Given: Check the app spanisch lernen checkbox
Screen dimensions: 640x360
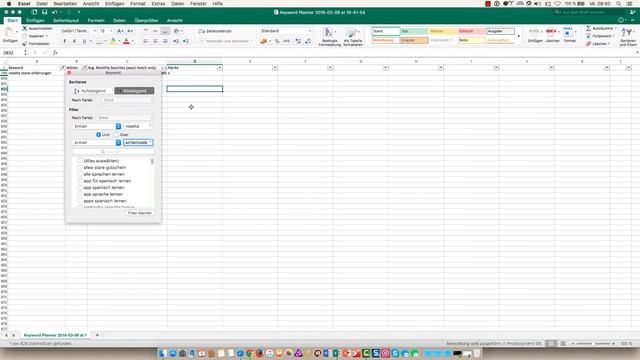Looking at the screenshot, I should [x=80, y=188].
